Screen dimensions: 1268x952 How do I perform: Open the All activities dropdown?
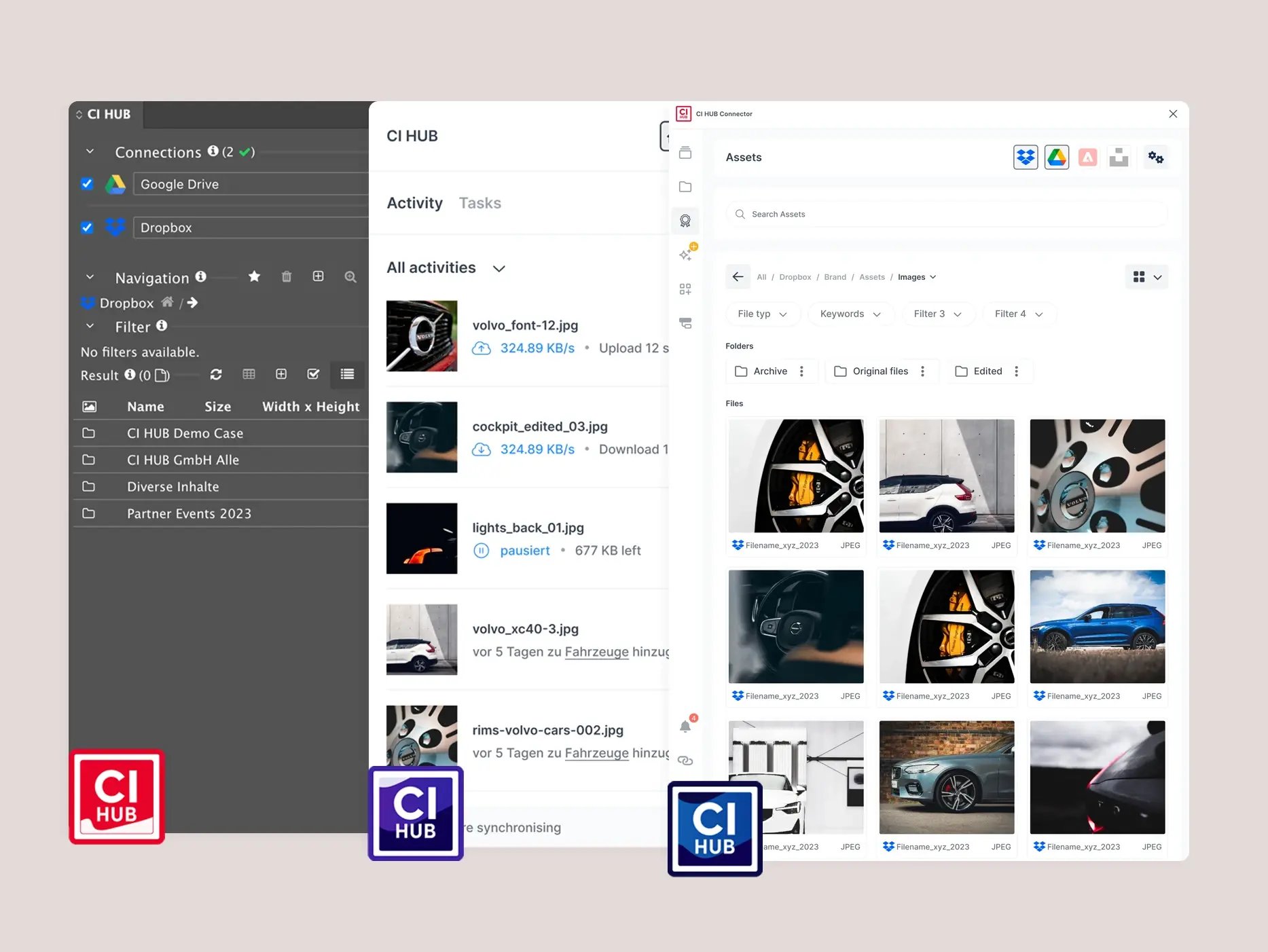tap(446, 268)
